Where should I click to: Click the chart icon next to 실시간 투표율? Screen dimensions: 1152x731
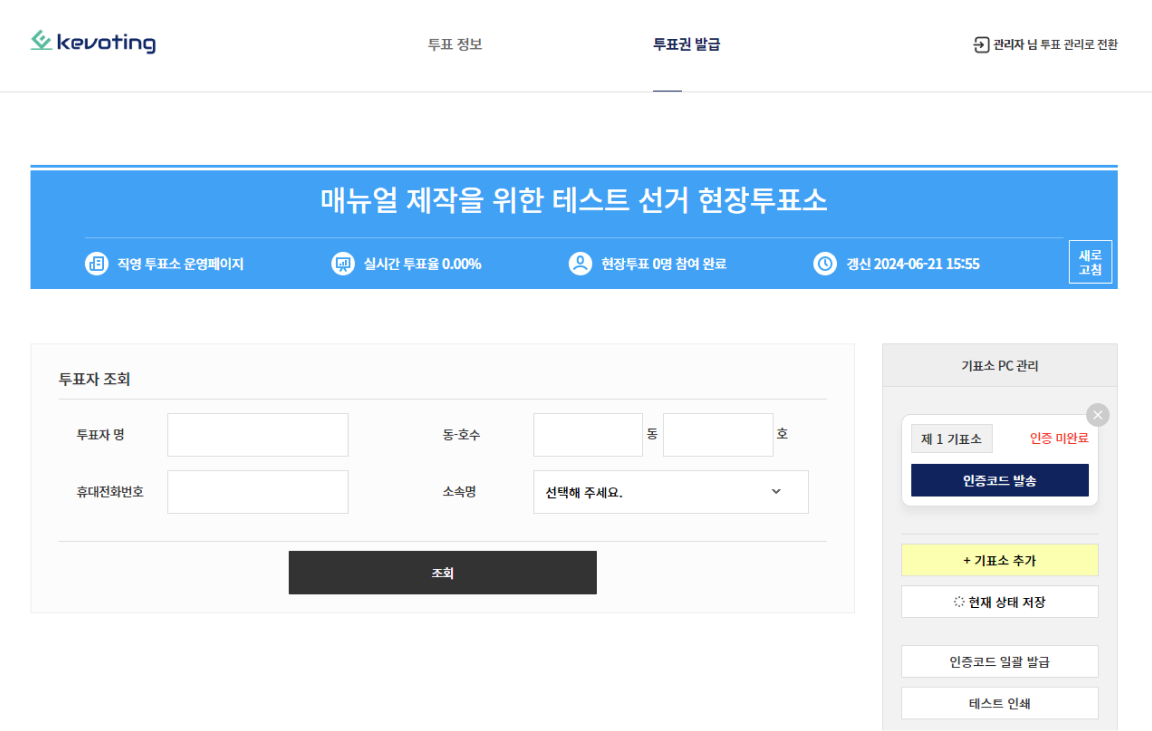click(343, 264)
